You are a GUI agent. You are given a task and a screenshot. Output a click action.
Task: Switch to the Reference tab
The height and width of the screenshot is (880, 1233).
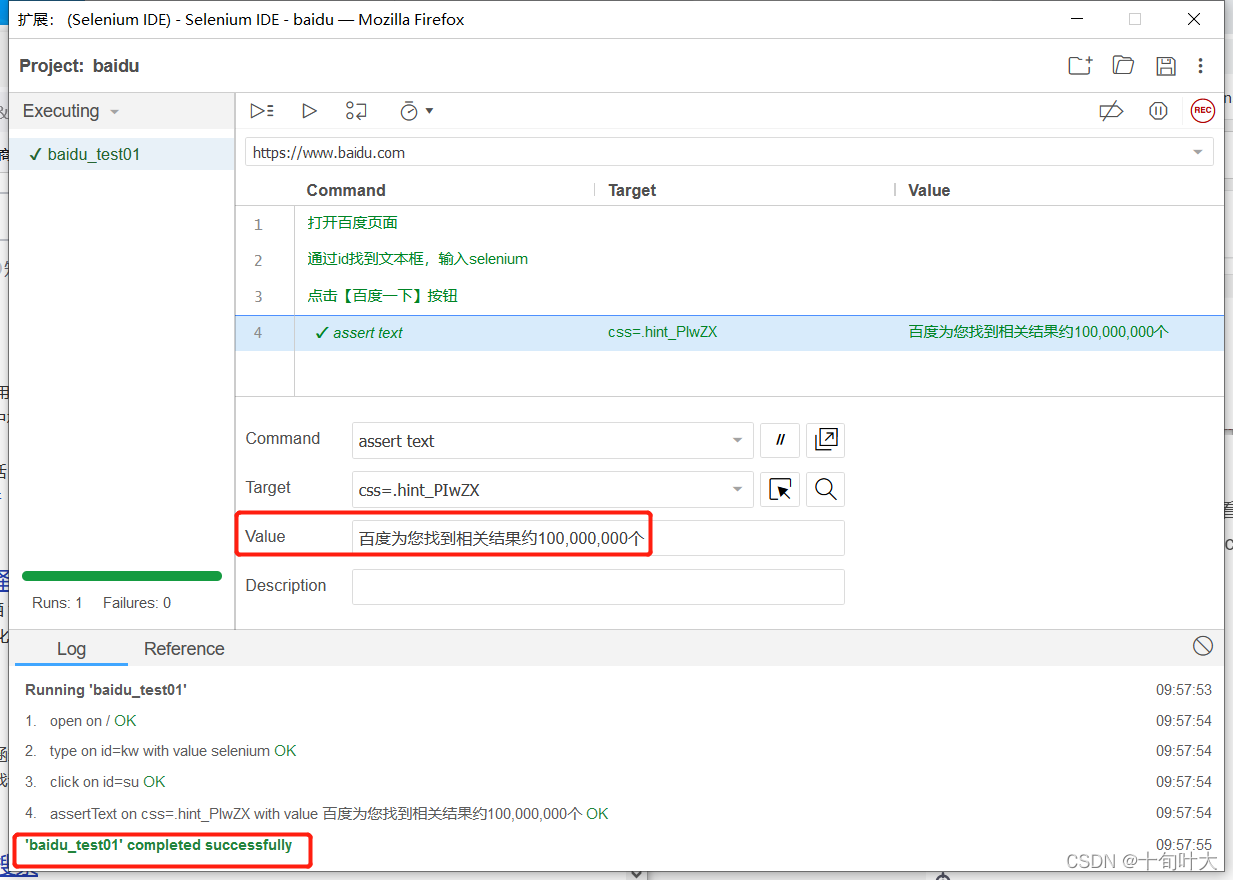(x=184, y=649)
